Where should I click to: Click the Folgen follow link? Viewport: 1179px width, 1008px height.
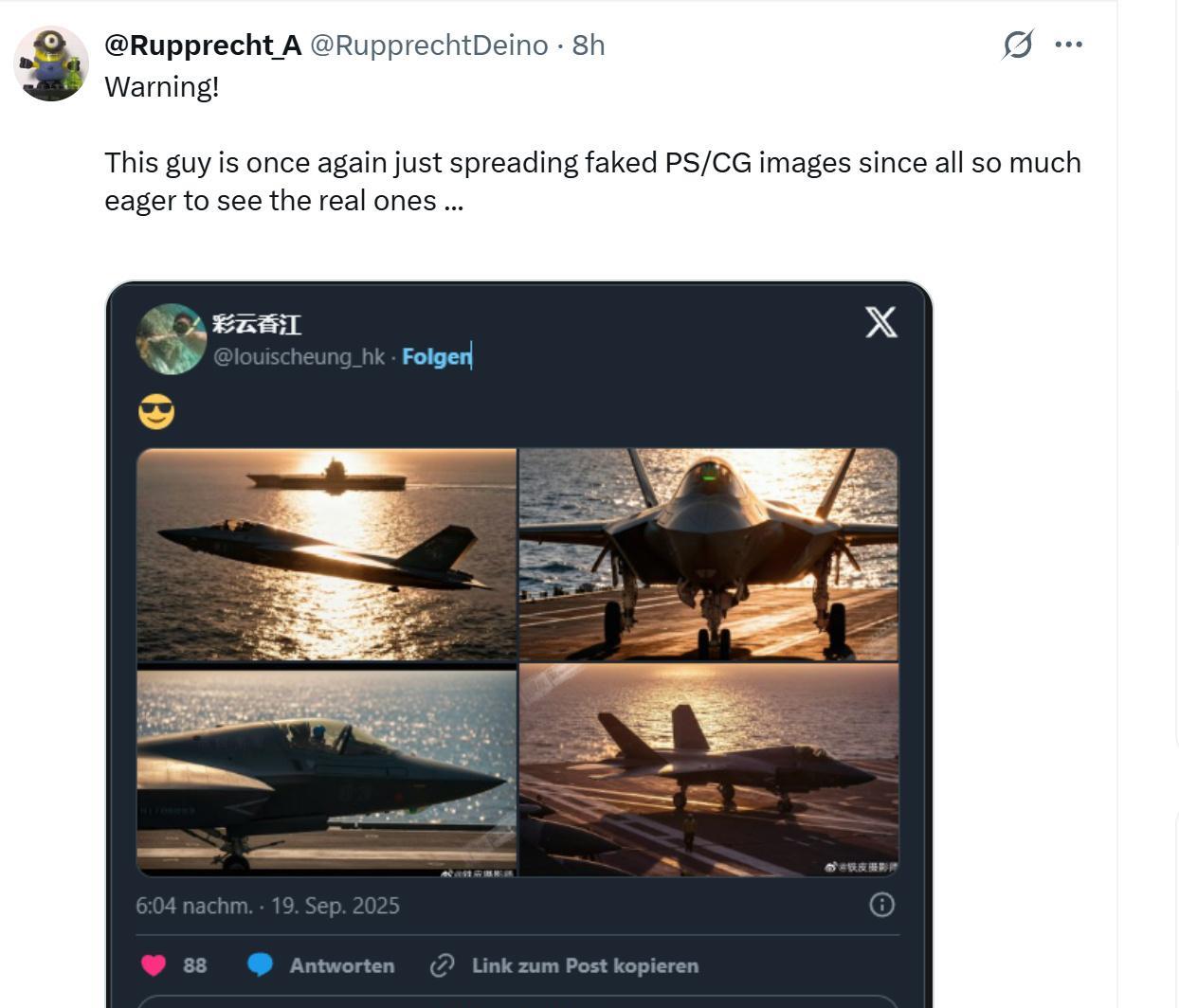pos(436,356)
